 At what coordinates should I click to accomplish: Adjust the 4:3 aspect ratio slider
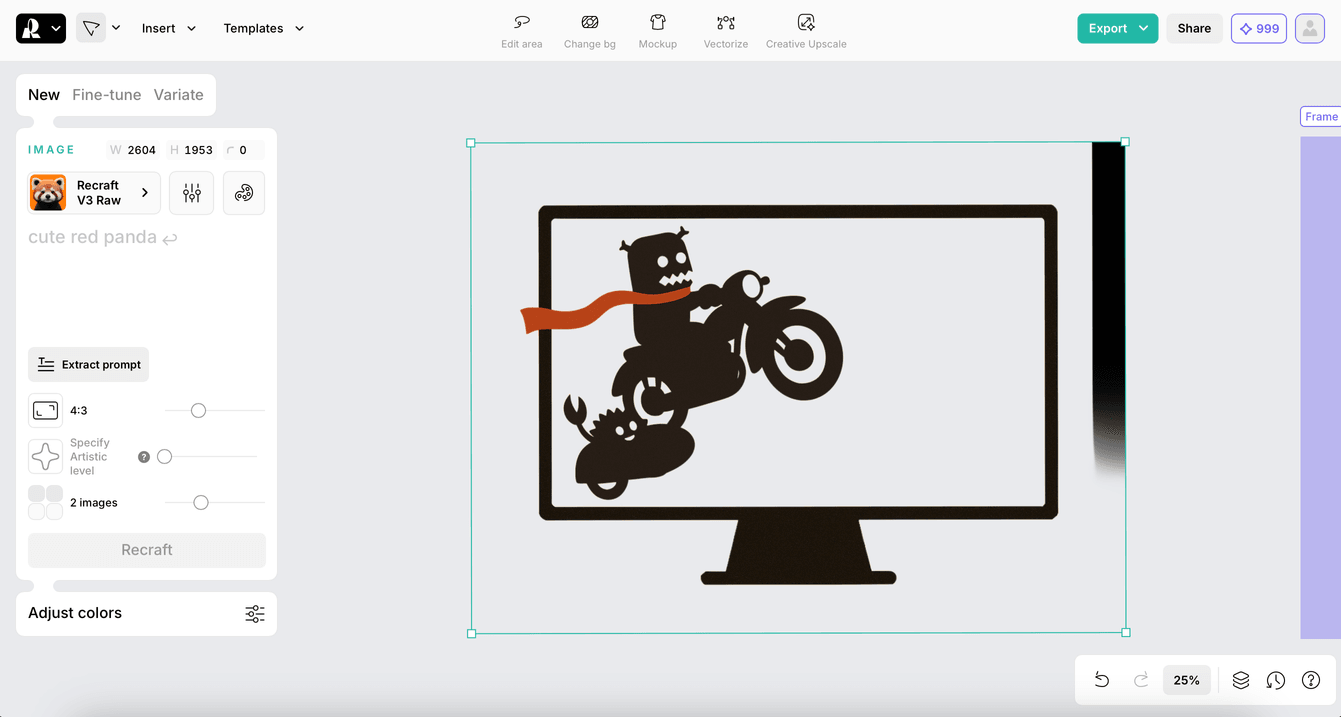pyautogui.click(x=198, y=411)
